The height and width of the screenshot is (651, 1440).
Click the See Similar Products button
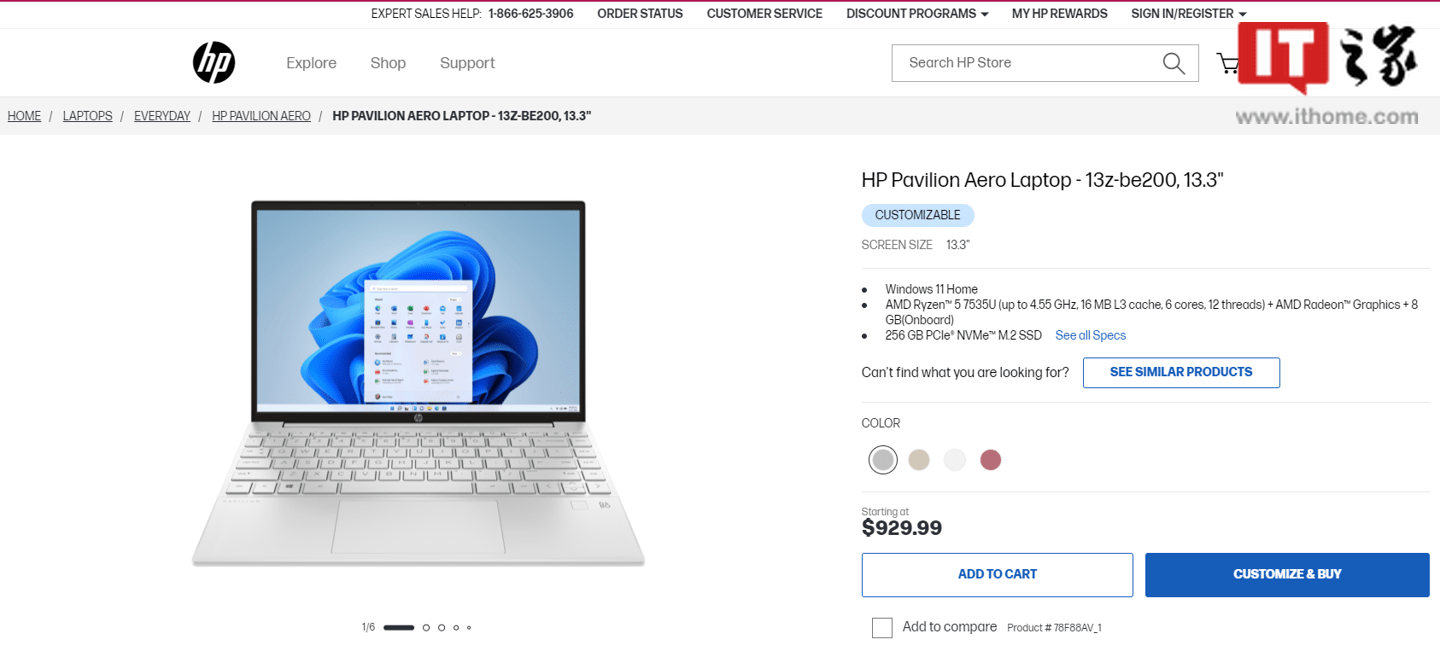pos(1181,372)
